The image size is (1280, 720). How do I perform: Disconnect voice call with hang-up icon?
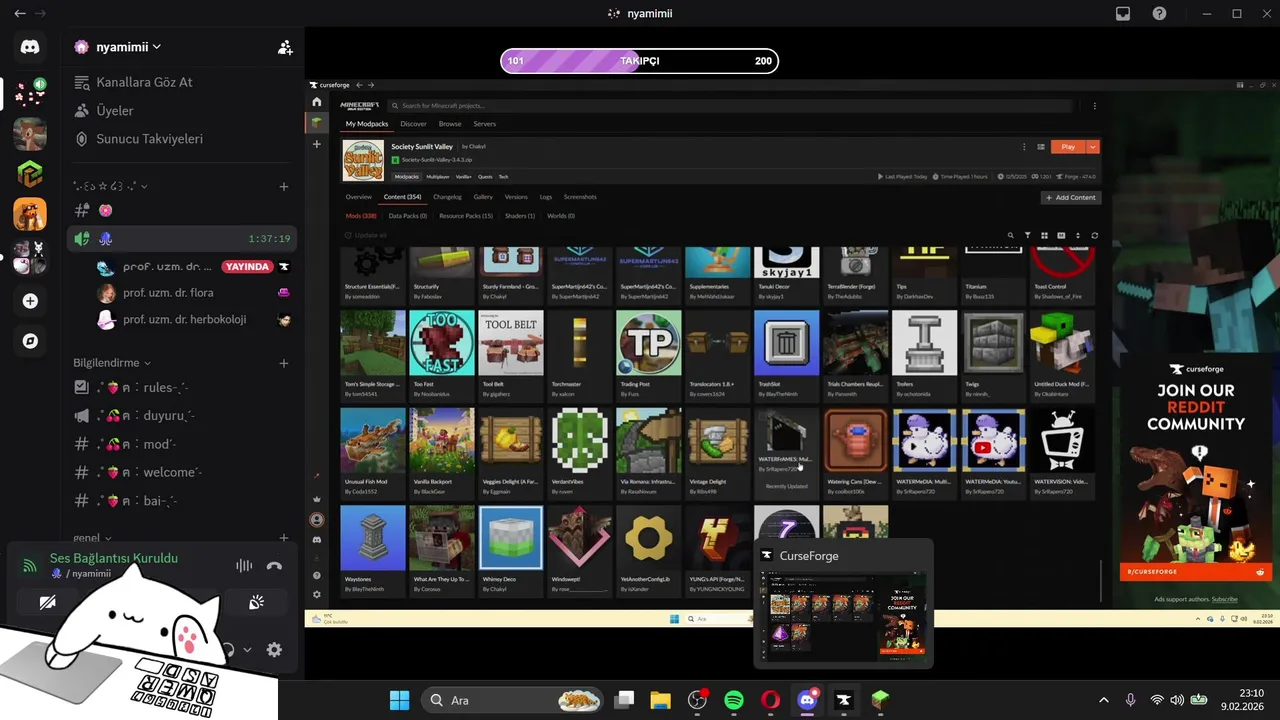click(x=274, y=566)
